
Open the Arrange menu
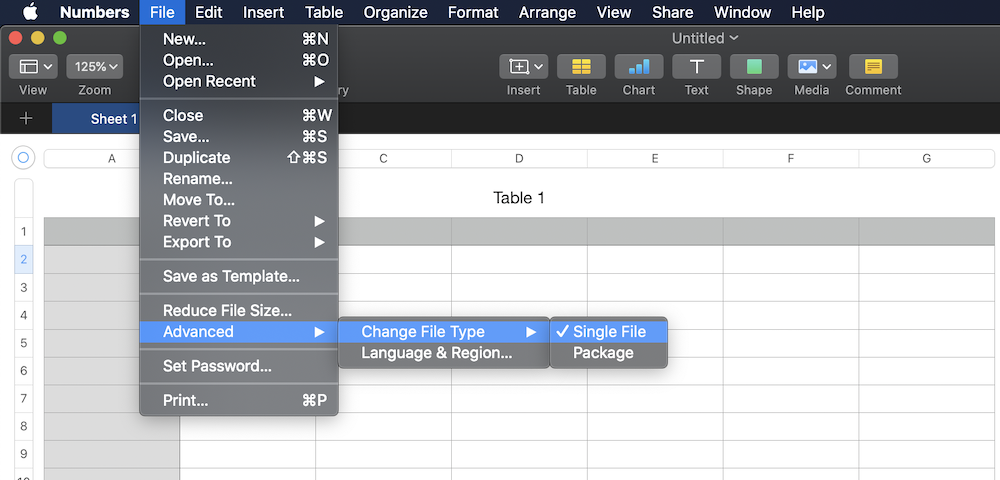pyautogui.click(x=547, y=12)
